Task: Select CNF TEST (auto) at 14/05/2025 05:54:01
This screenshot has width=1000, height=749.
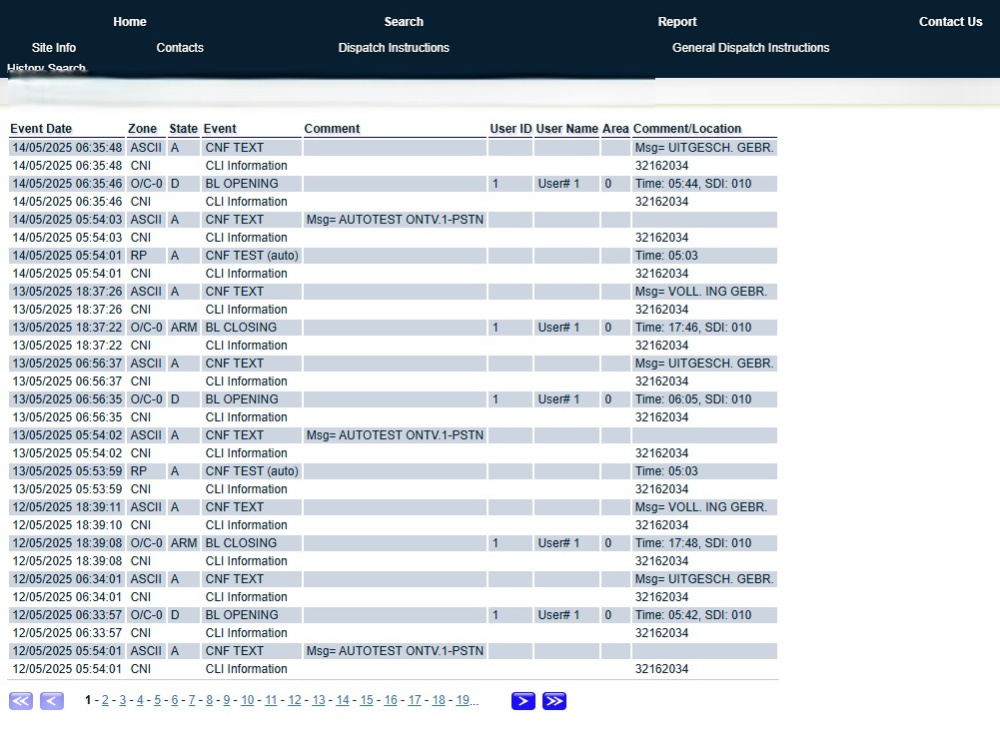Action: (x=252, y=256)
